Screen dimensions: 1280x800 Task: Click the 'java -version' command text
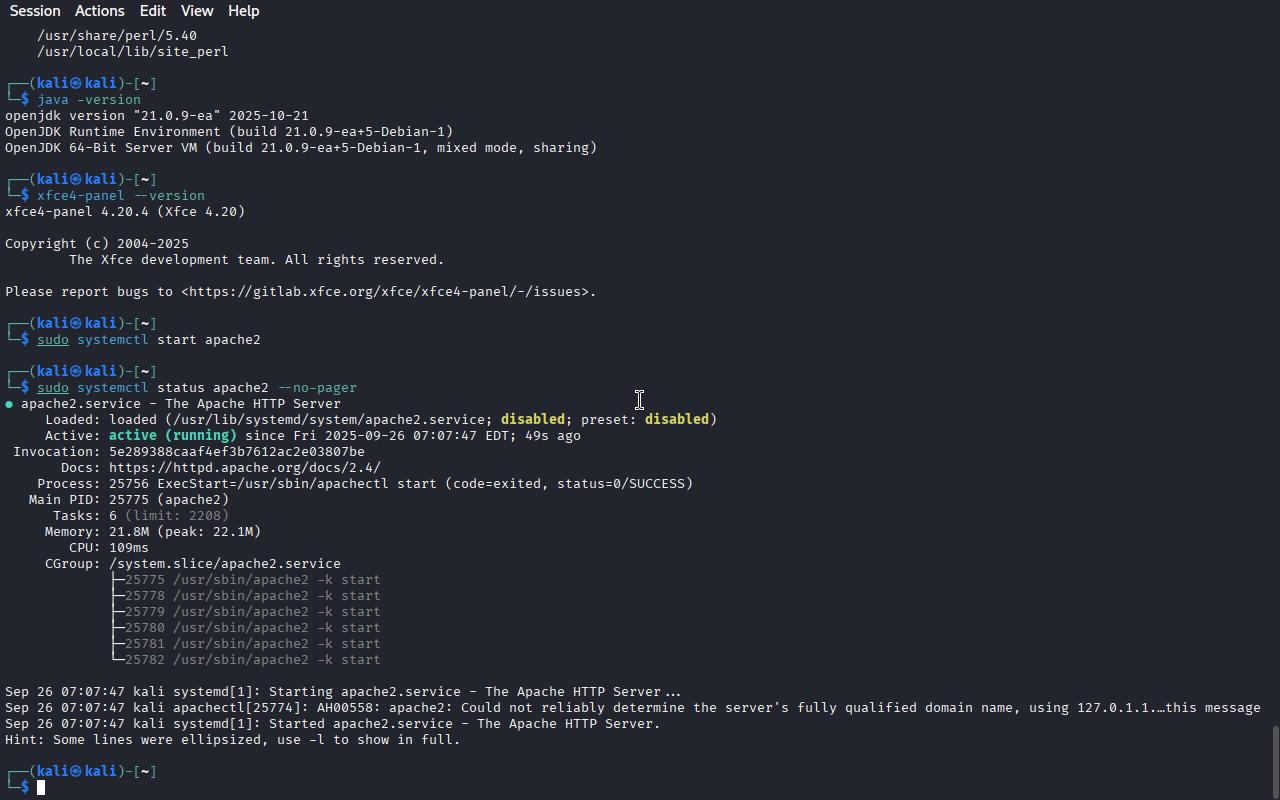(89, 100)
